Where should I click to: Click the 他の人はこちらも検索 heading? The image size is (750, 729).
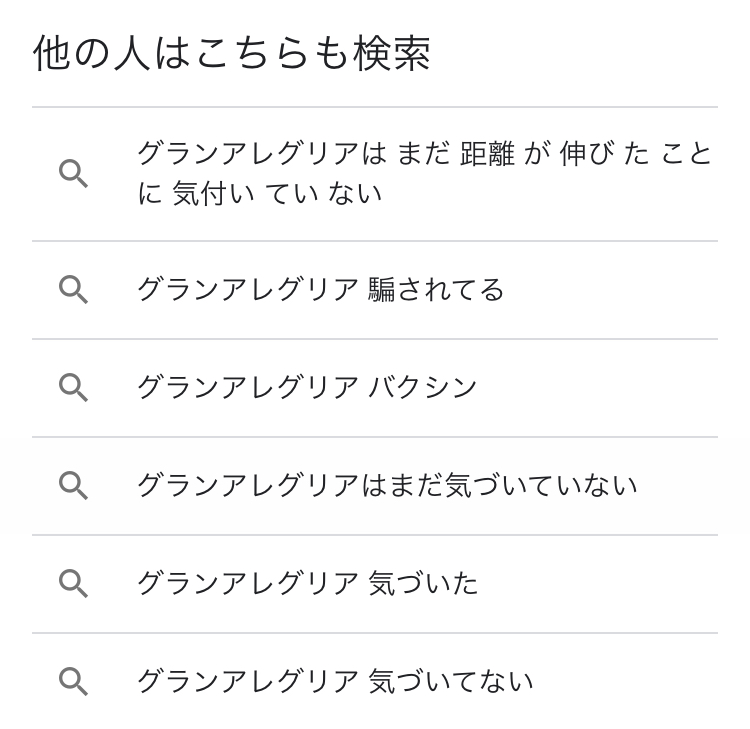tap(232, 54)
